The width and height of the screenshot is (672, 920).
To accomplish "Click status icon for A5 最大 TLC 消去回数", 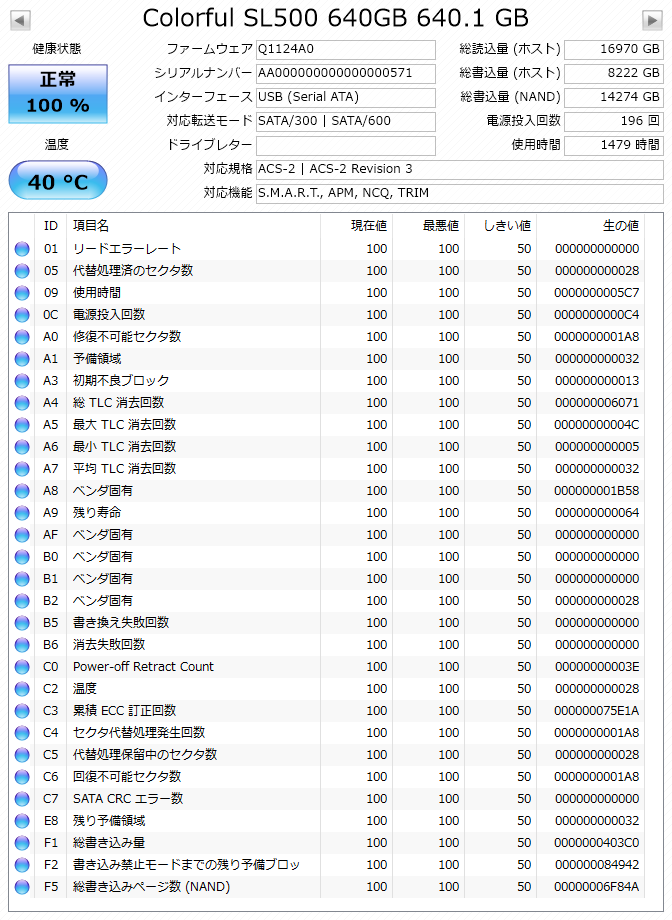I will pos(22,425).
